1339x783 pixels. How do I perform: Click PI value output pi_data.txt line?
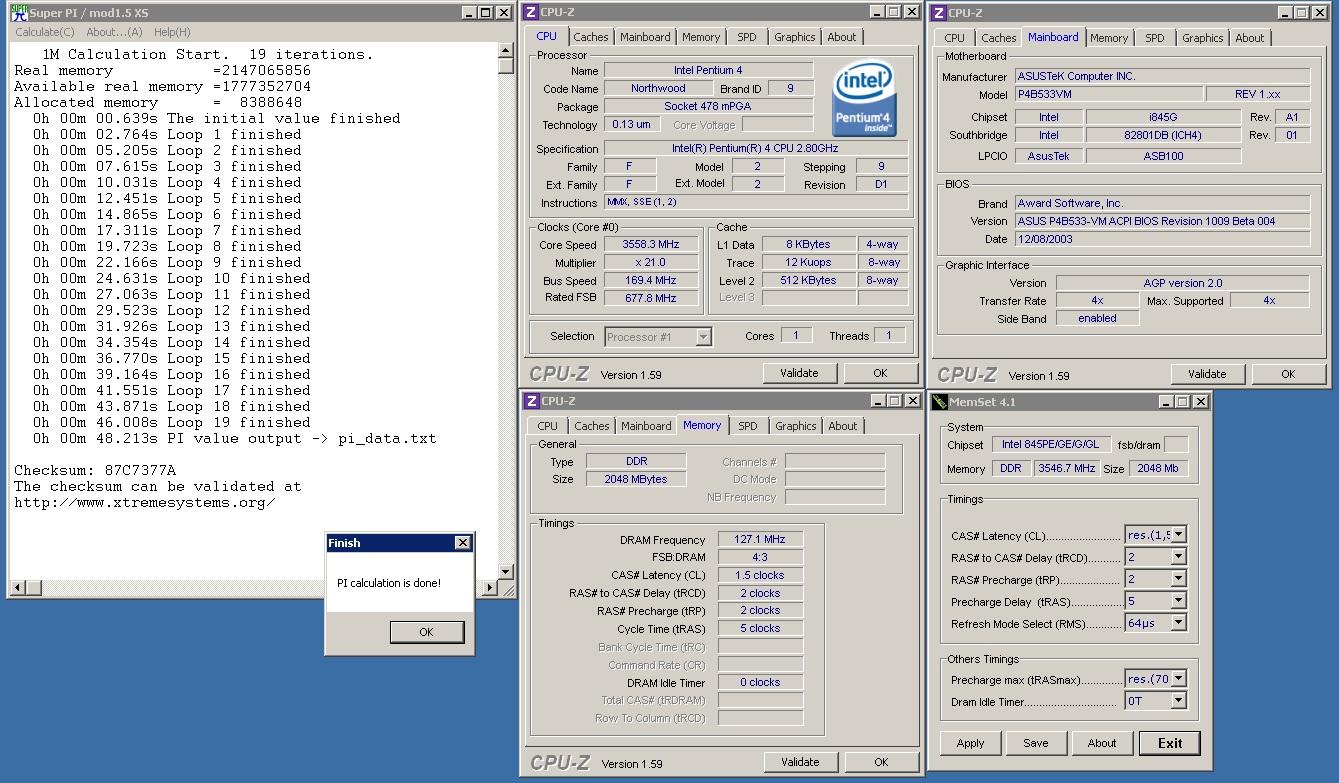click(x=235, y=438)
